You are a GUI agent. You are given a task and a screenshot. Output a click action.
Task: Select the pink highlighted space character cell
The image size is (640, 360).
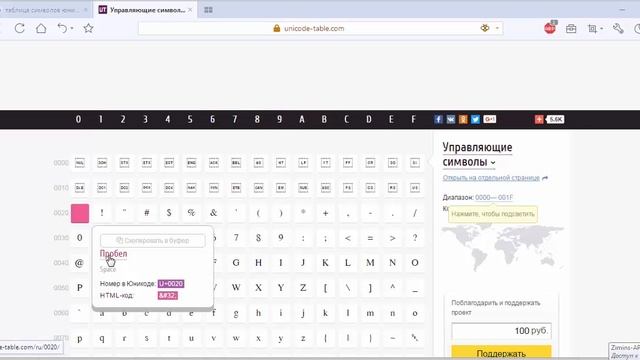click(x=80, y=213)
